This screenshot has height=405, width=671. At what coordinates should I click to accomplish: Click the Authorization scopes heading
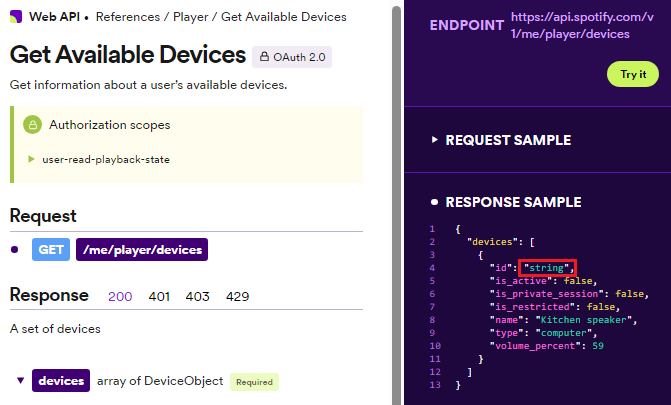110,125
